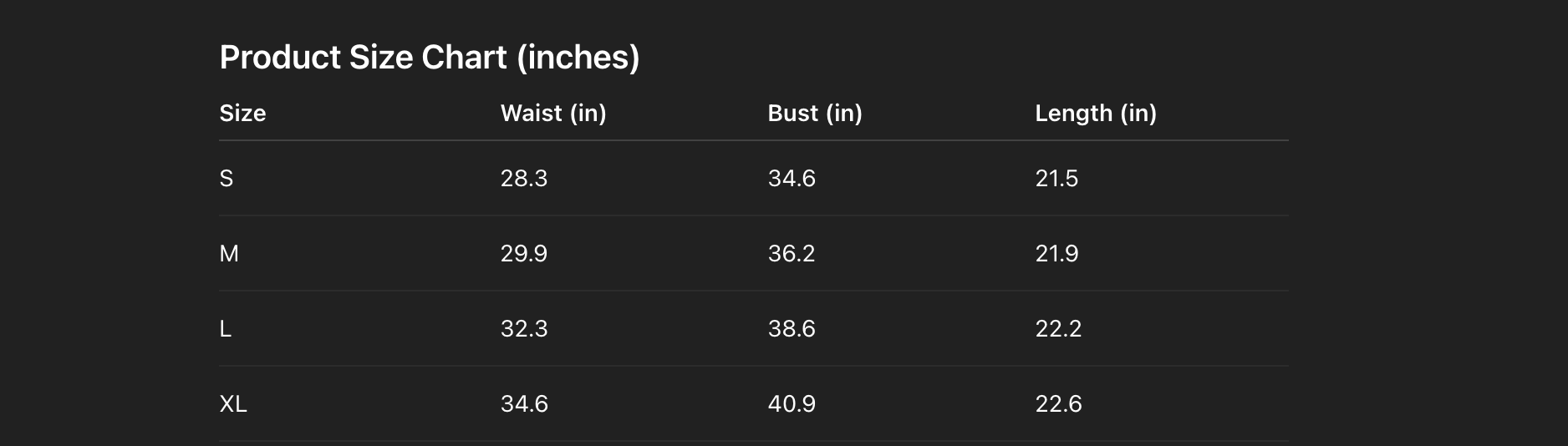
Task: Click the XL size row label
Action: click(233, 404)
